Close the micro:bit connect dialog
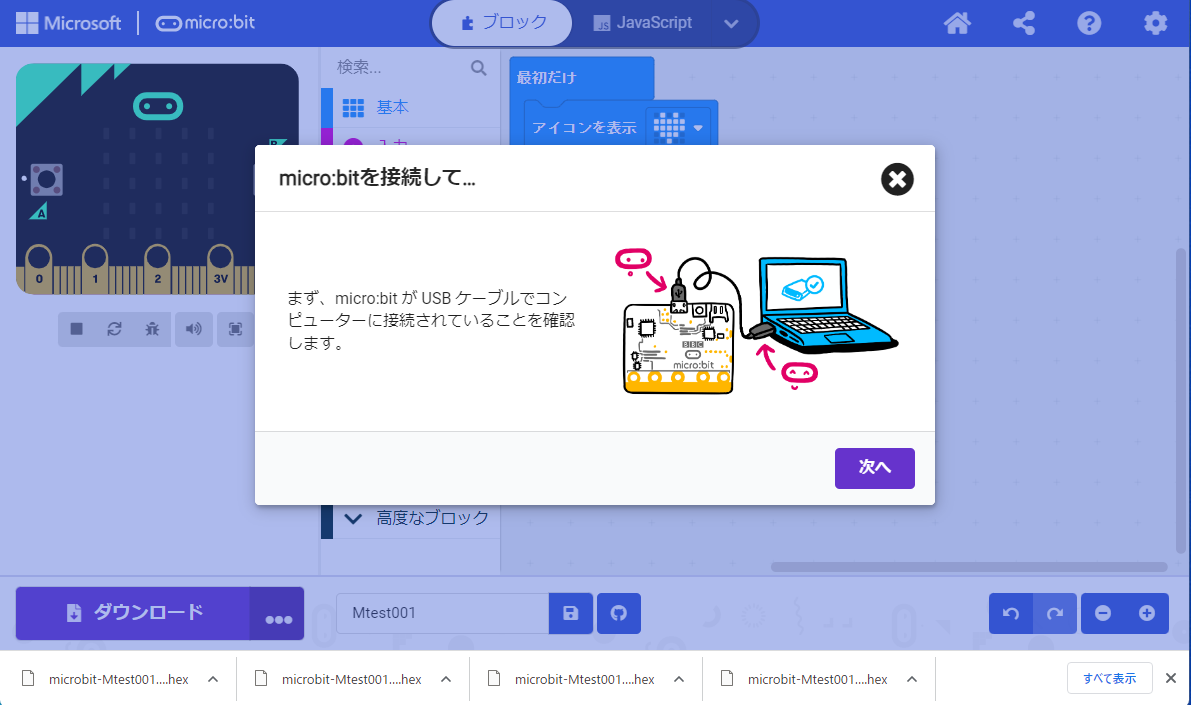Image resolution: width=1191 pixels, height=705 pixels. (897, 179)
